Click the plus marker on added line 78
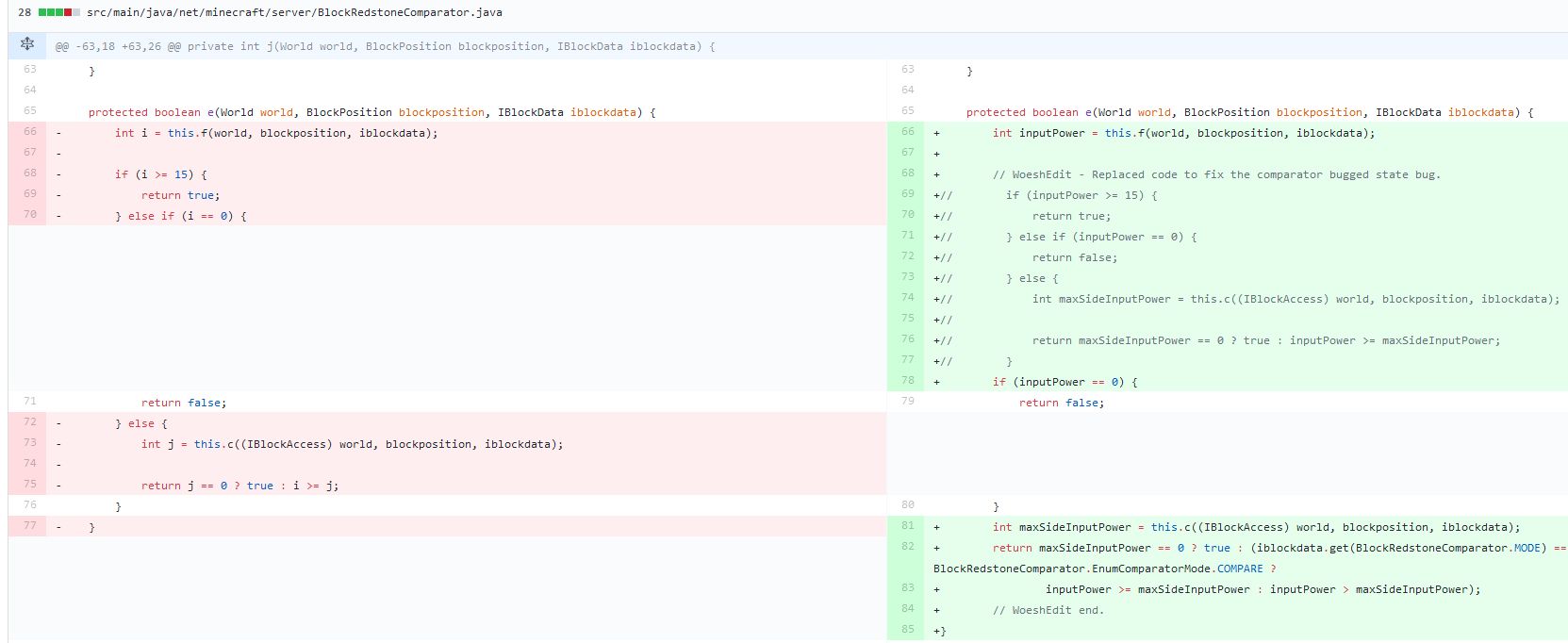The image size is (1568, 643). point(936,382)
